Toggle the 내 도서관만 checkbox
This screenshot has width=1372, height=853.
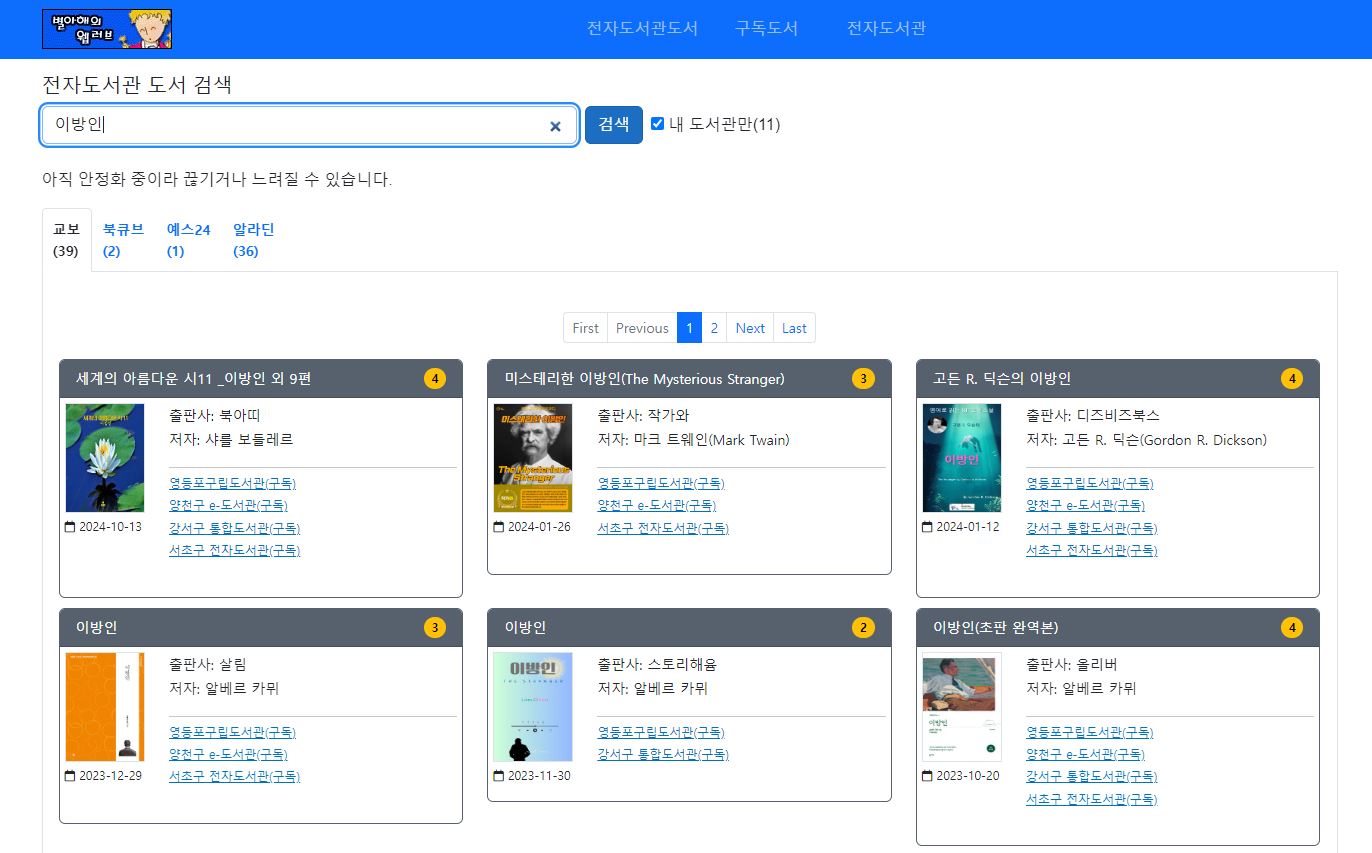pos(657,124)
